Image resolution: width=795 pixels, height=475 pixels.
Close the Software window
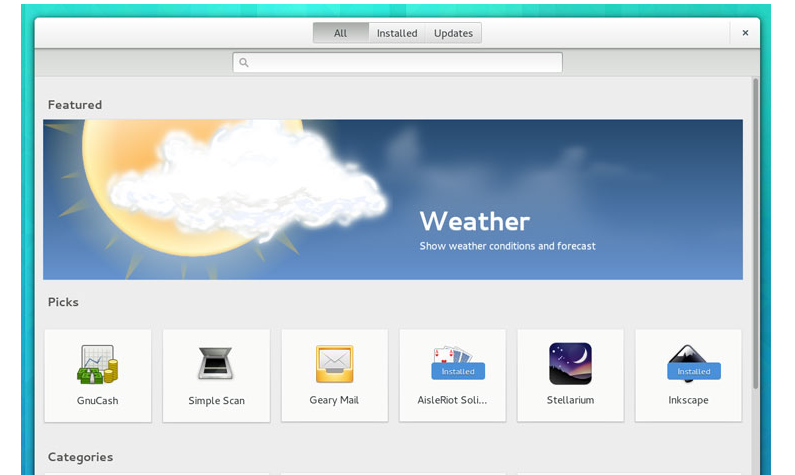(x=745, y=33)
